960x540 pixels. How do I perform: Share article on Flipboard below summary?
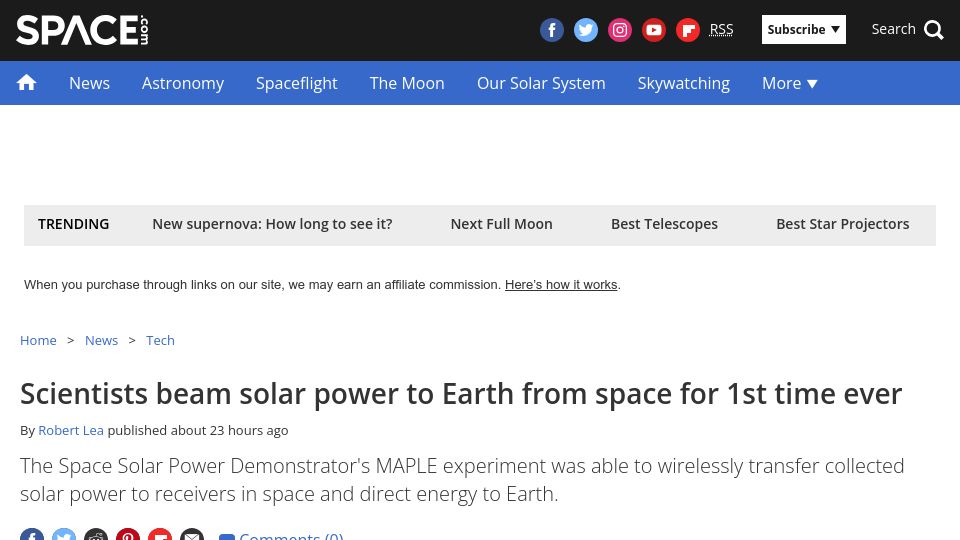160,534
